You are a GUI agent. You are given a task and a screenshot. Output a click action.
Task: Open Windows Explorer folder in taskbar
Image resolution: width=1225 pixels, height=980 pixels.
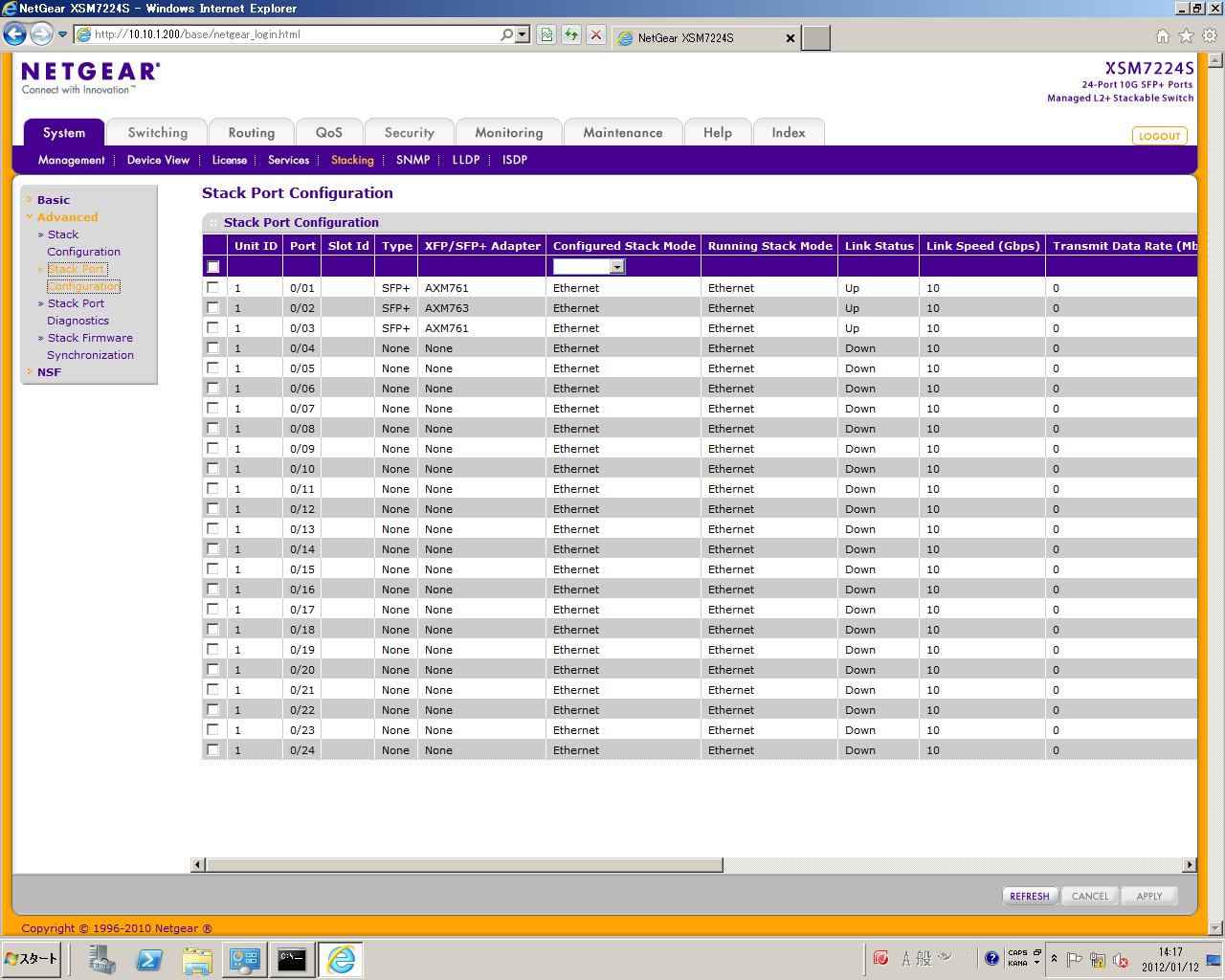point(197,959)
